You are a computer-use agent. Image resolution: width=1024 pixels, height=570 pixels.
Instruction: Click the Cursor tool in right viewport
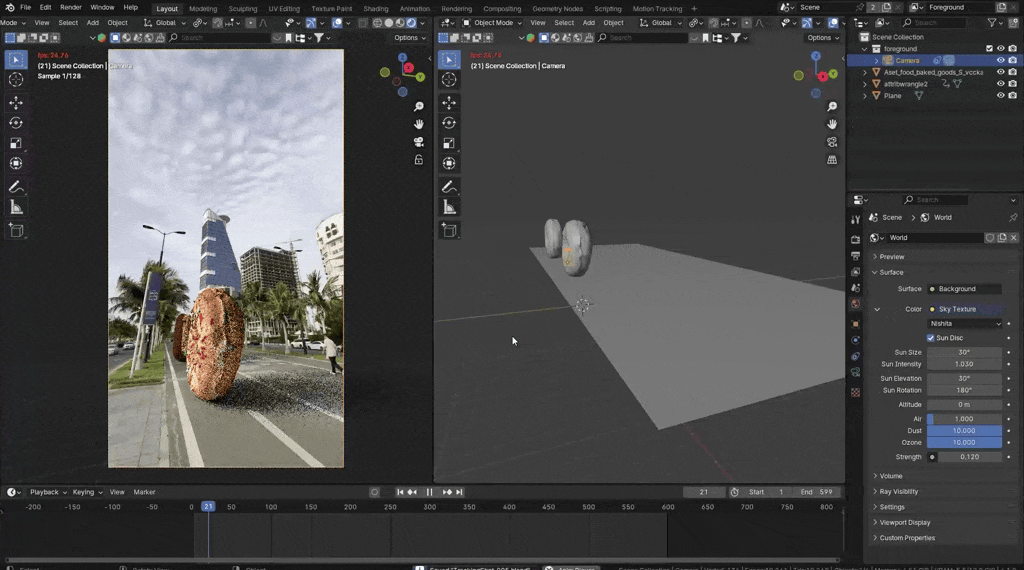coord(449,79)
